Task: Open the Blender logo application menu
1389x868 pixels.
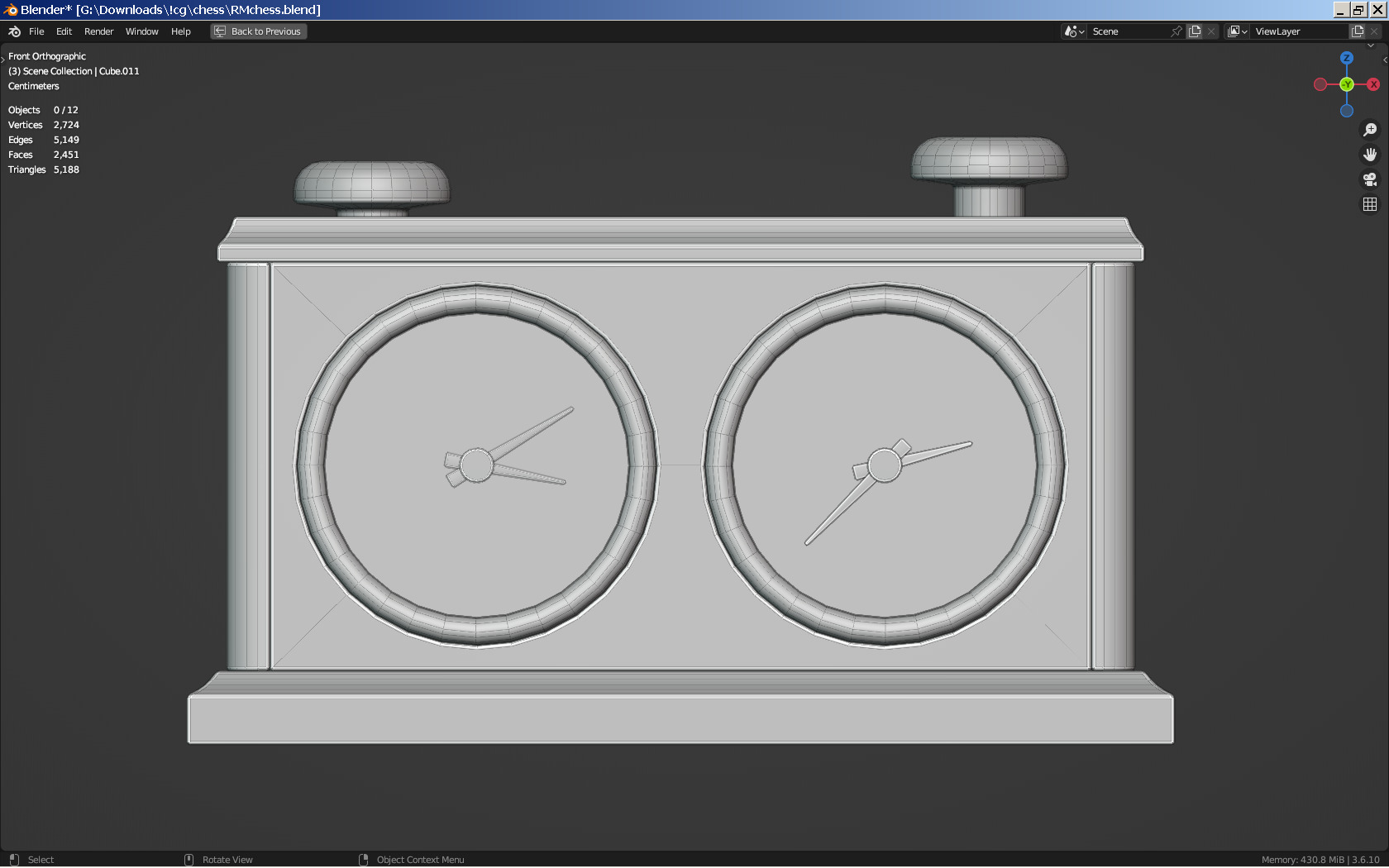Action: [14, 31]
